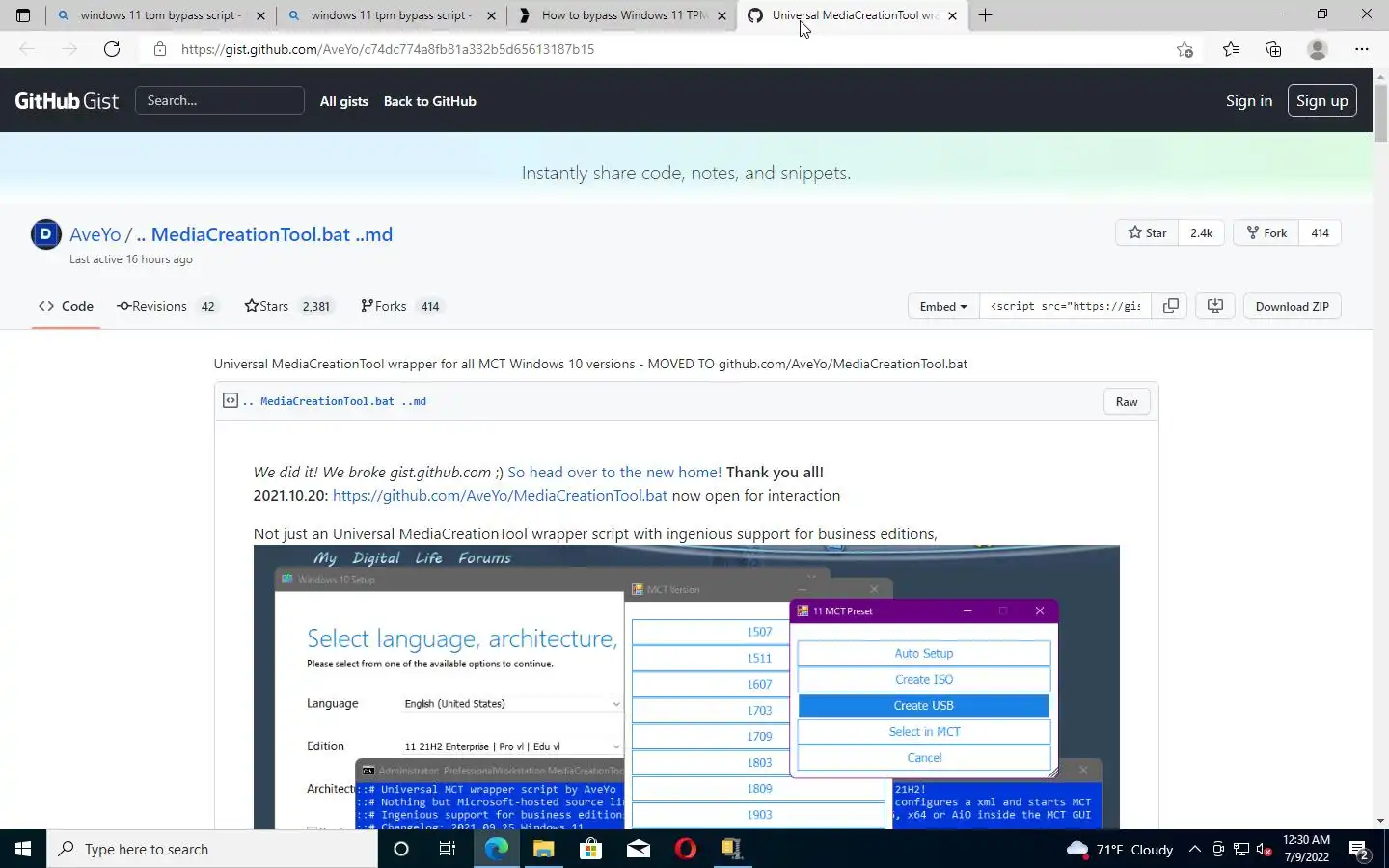Open Task View on the taskbar

448,849
